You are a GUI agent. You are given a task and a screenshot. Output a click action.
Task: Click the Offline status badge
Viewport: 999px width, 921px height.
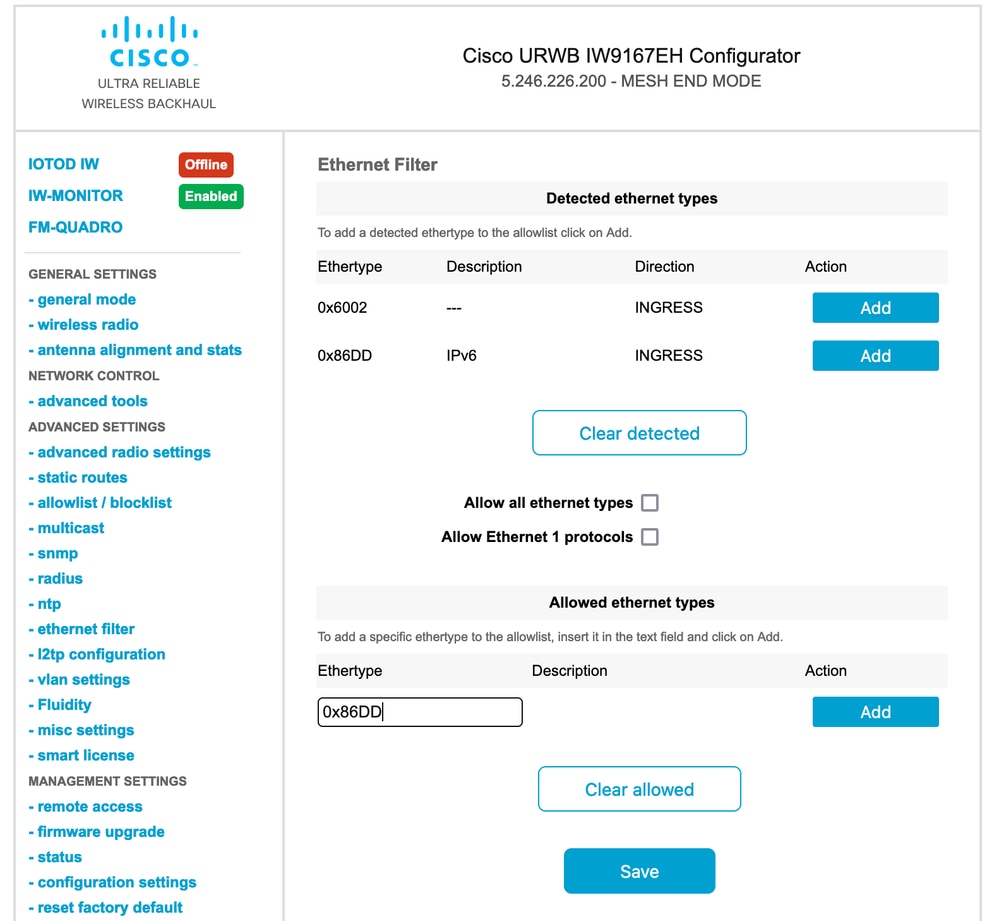[206, 164]
